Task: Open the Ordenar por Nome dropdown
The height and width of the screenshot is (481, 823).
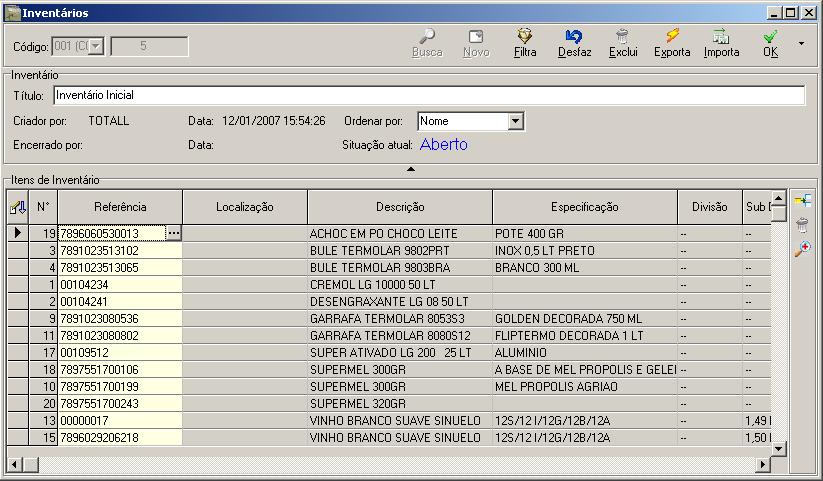Action: click(x=515, y=121)
